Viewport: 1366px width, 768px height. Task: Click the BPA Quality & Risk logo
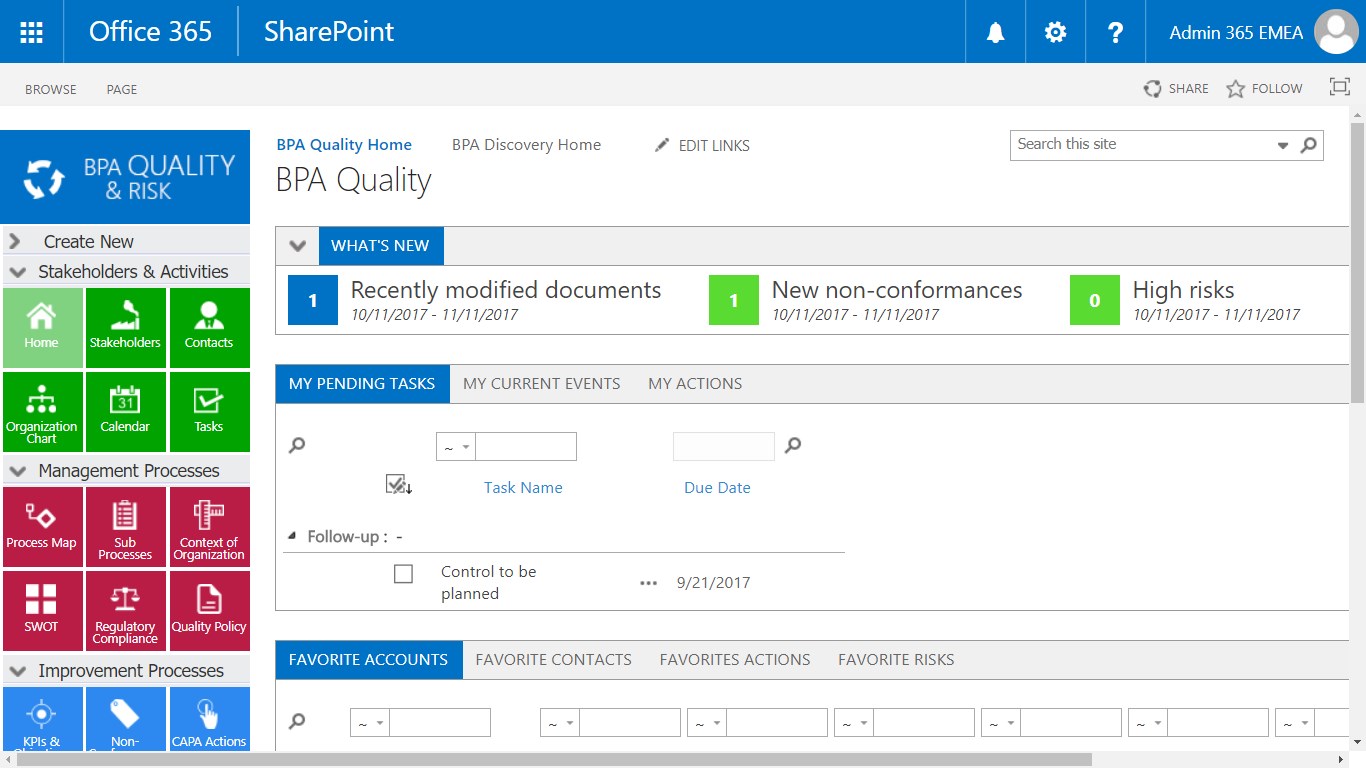tap(126, 177)
